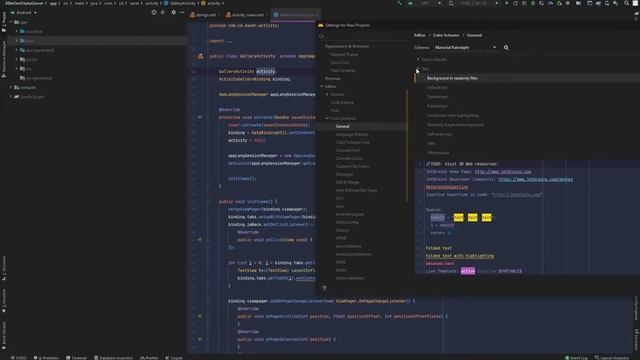The image size is (640, 360).
Task: Open the Event Log status item
Action: coord(576,358)
